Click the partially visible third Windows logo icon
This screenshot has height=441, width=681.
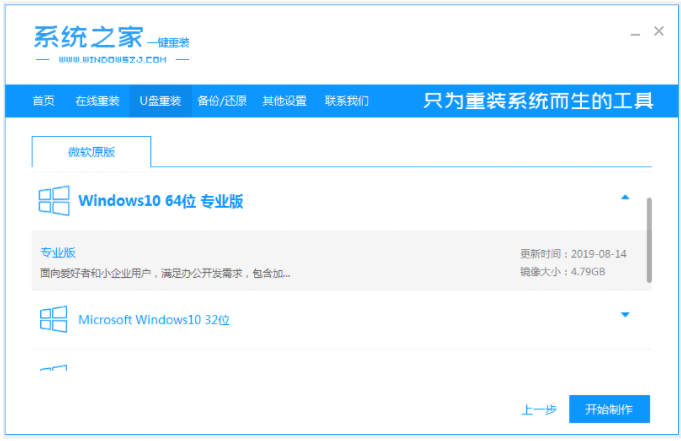pos(53,367)
